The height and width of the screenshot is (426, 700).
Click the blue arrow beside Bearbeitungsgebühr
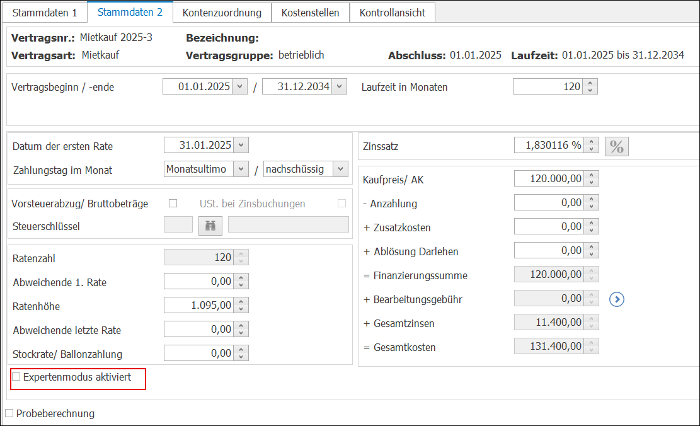tap(617, 299)
